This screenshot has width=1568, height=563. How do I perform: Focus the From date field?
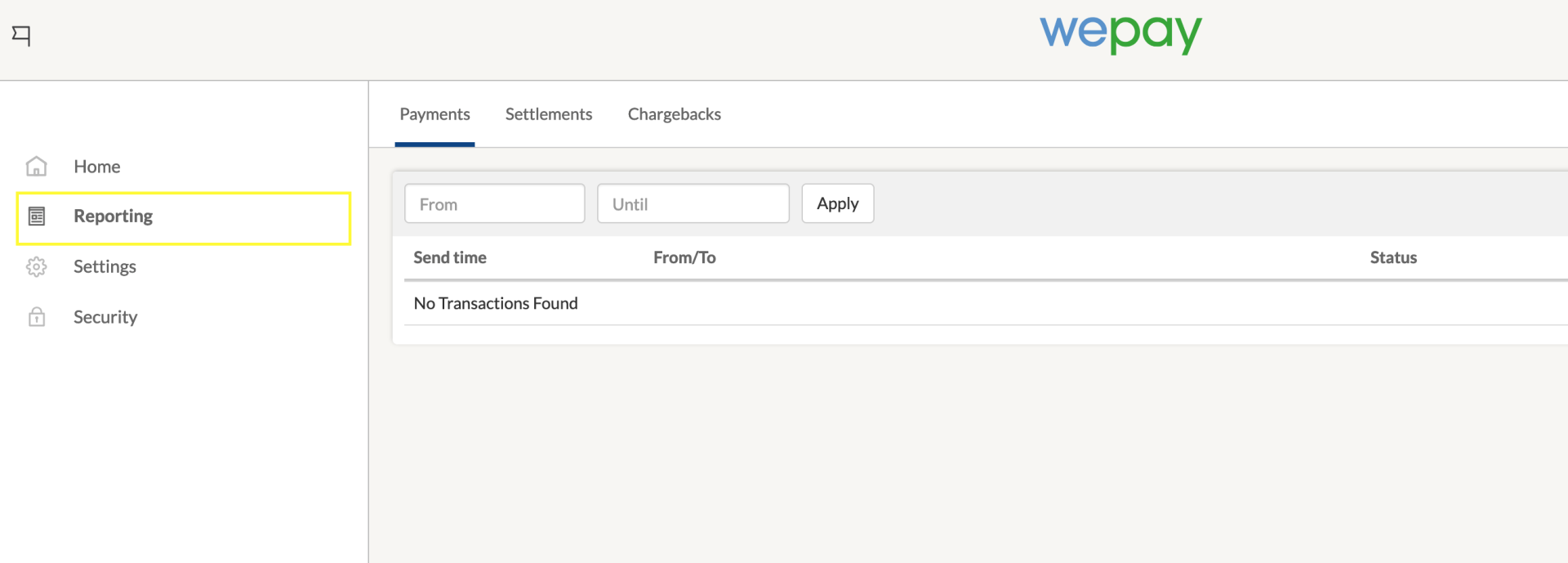495,204
